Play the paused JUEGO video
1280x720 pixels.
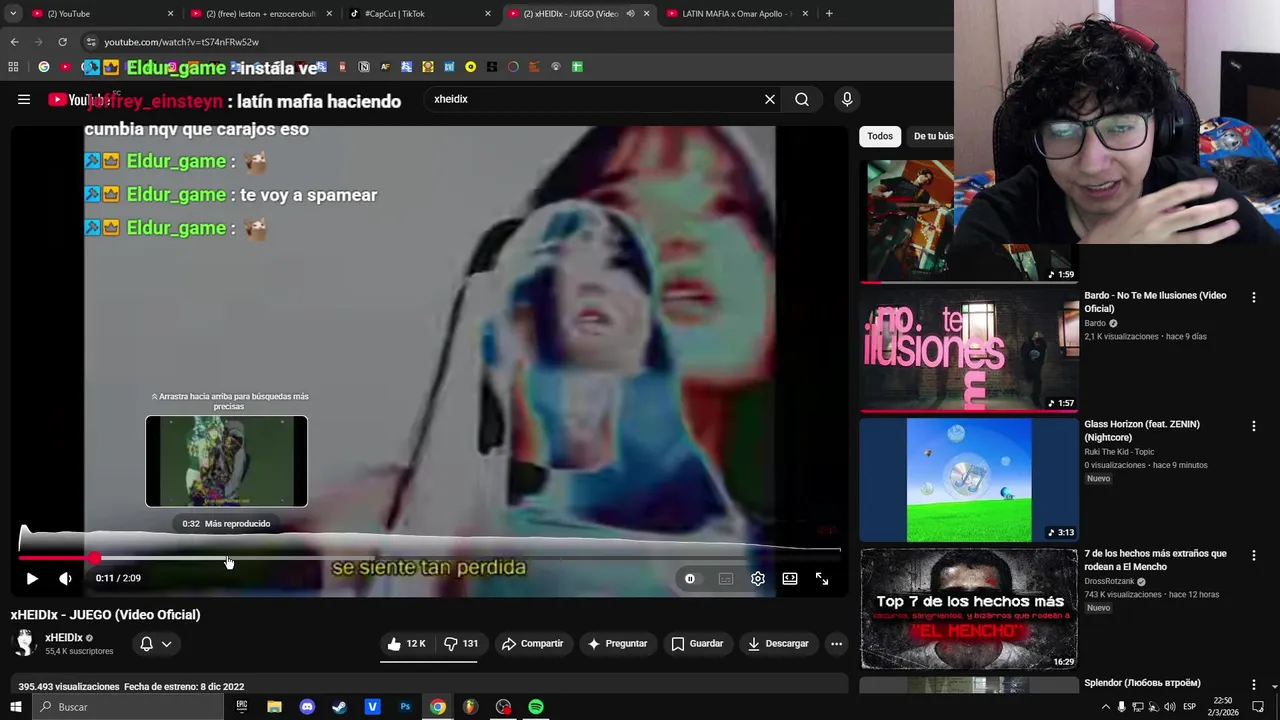(x=32, y=578)
